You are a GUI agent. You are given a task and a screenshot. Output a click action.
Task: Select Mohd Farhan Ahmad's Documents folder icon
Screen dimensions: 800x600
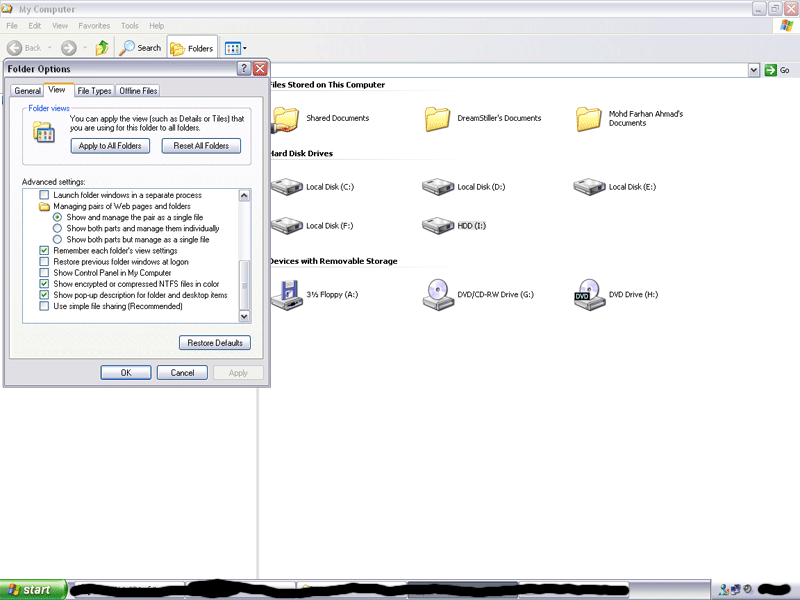588,119
